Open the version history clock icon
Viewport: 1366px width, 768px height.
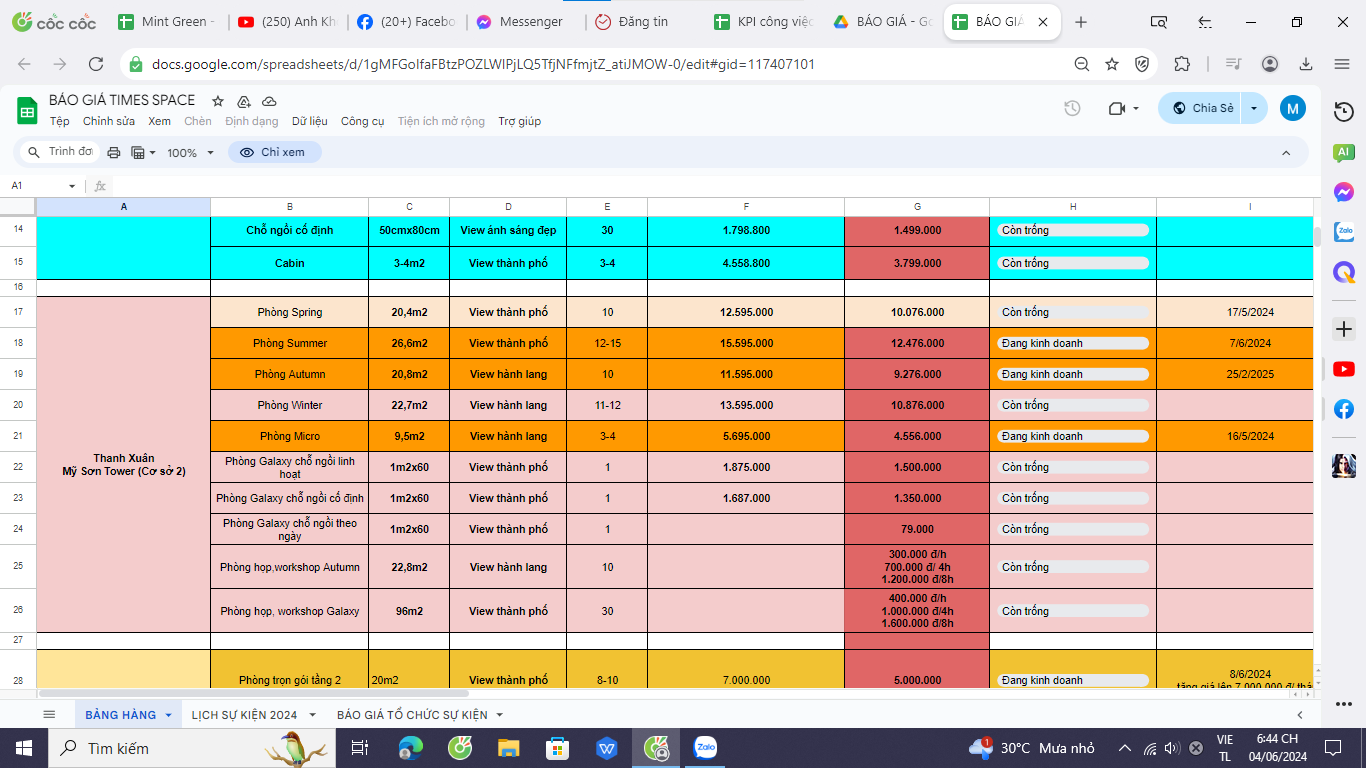click(1072, 108)
